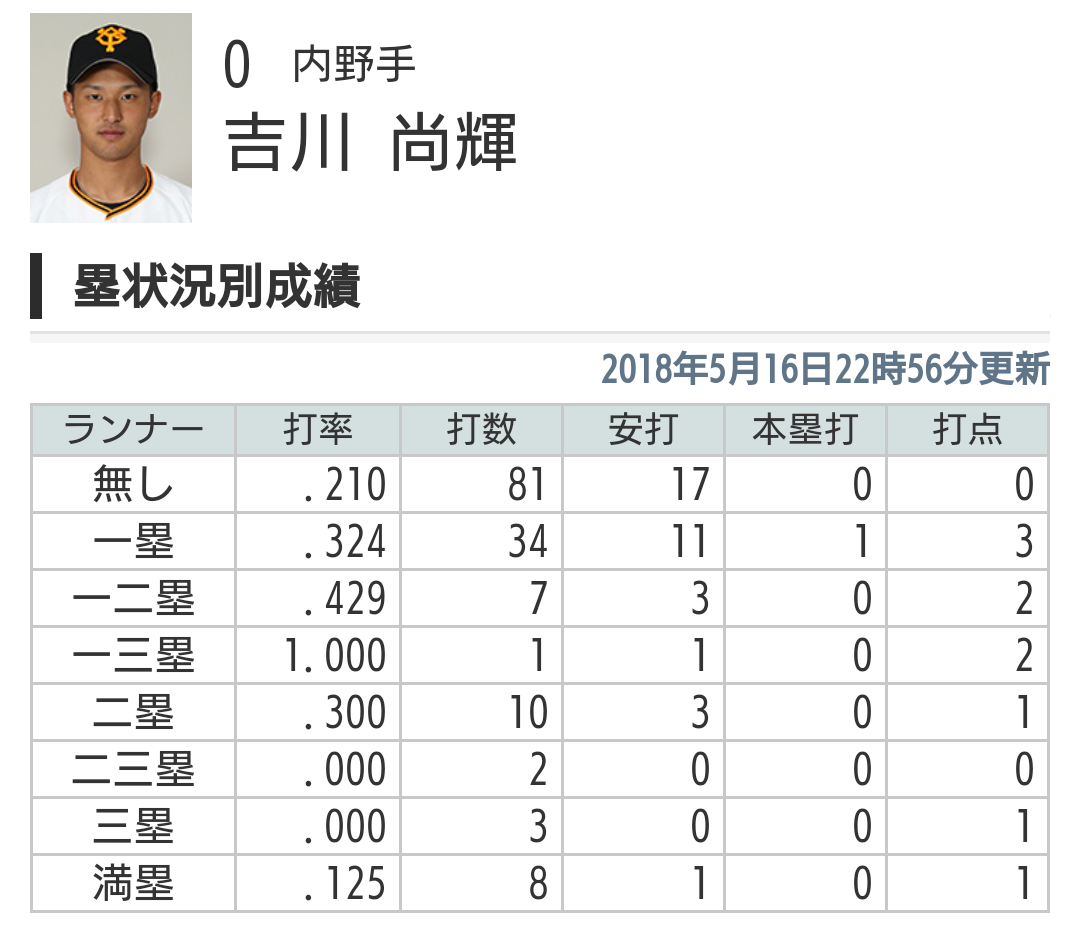Select the 満塁 row label
Screen dimensions: 1080x934
pos(133,884)
